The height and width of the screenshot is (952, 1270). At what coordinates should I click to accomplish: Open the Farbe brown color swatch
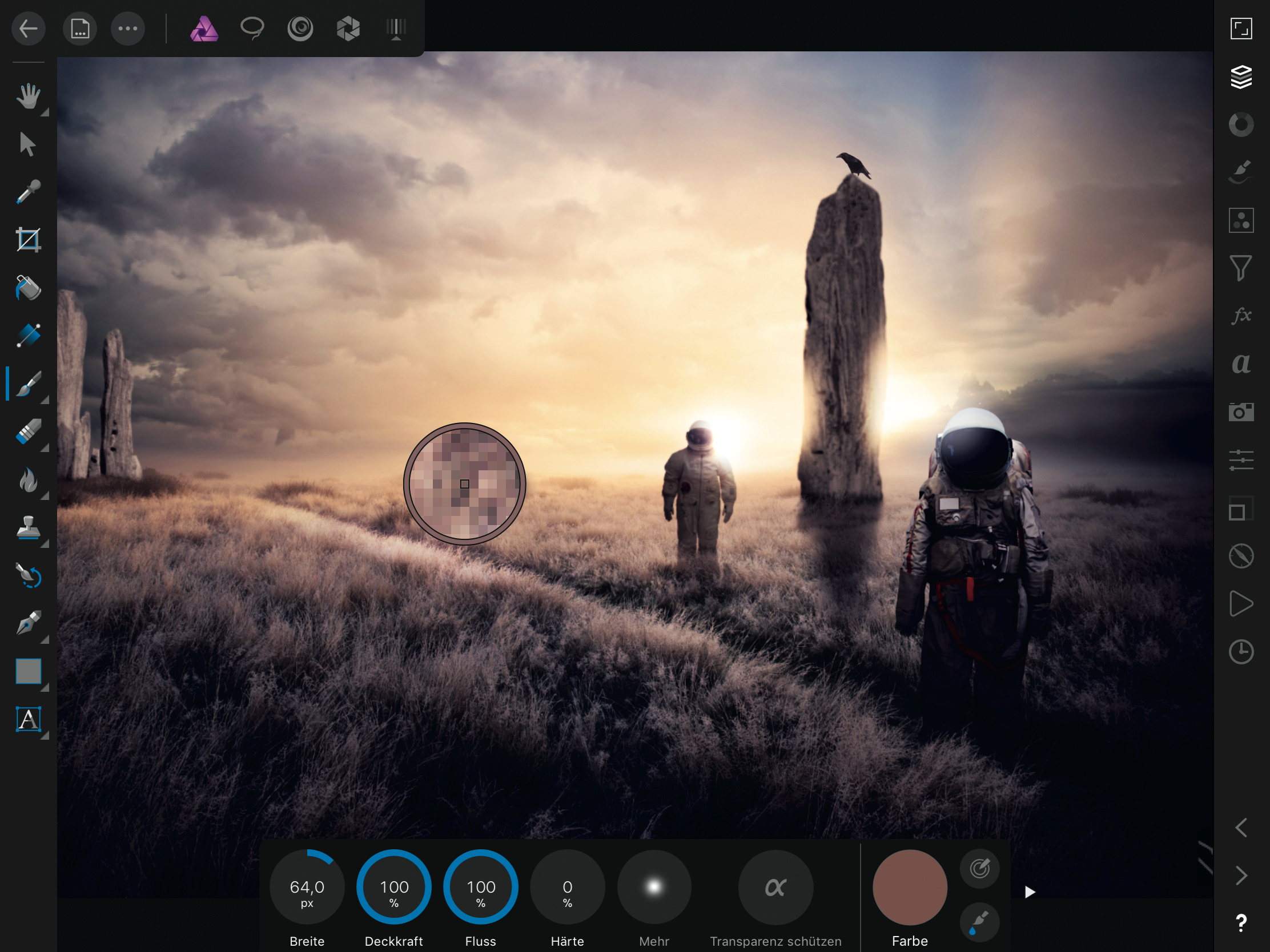(x=910, y=887)
